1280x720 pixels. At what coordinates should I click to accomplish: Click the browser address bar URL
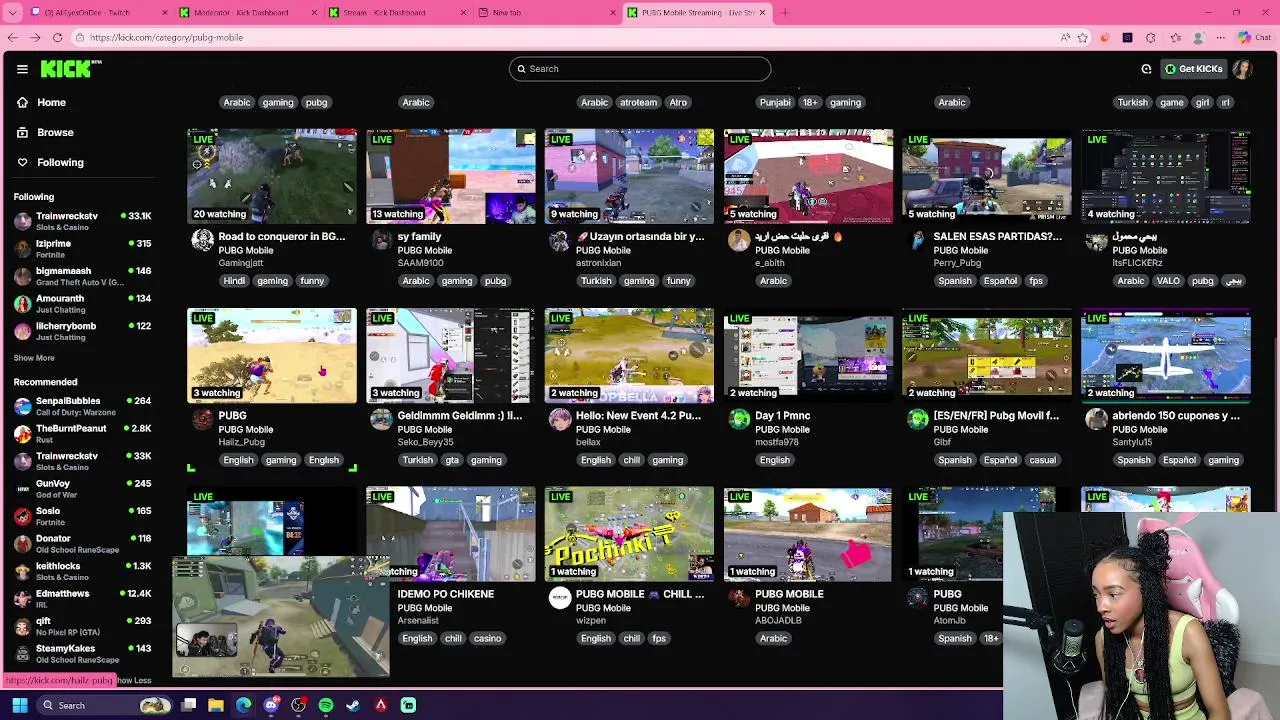tap(166, 37)
